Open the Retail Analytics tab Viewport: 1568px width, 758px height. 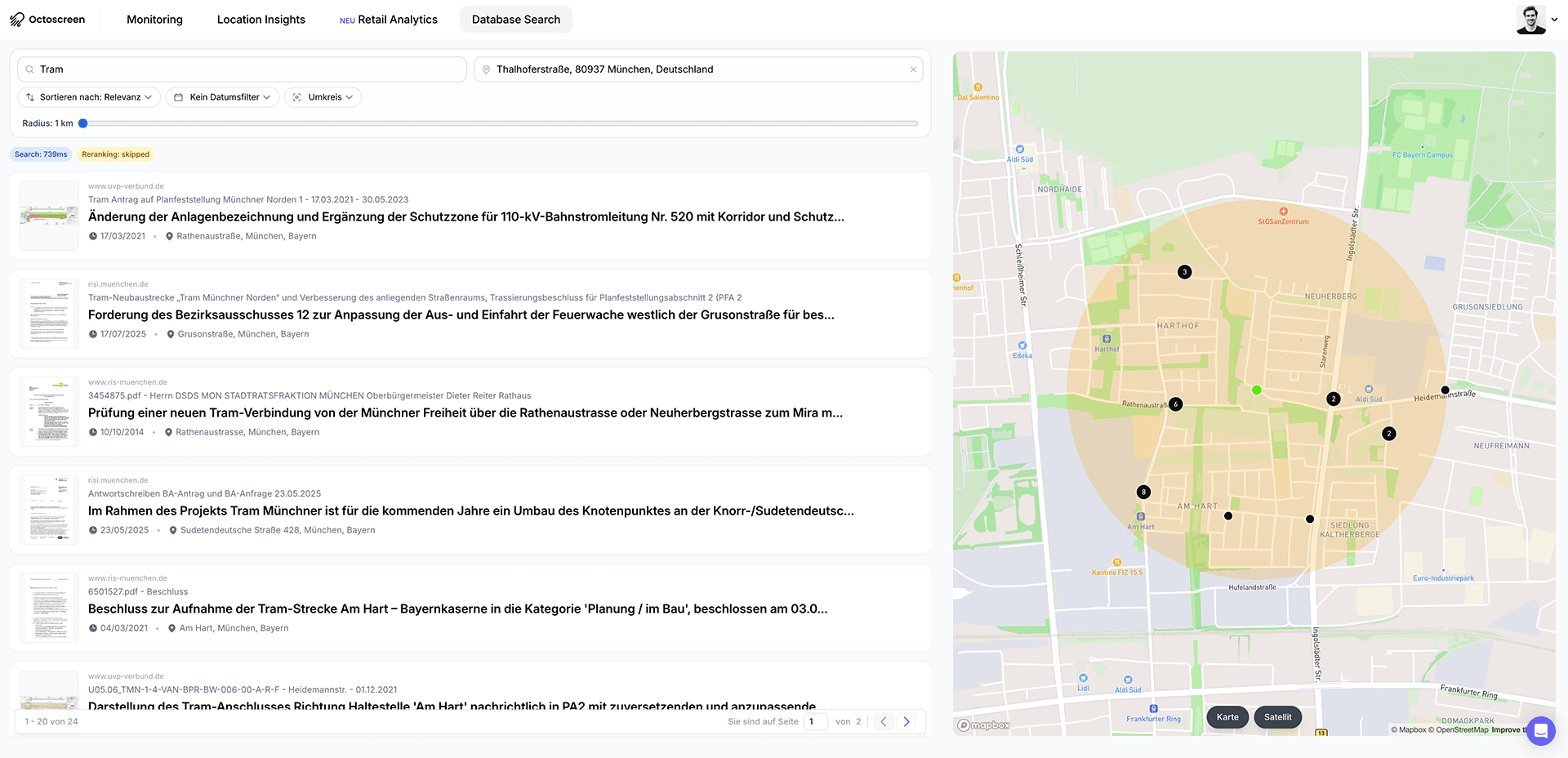tap(389, 20)
